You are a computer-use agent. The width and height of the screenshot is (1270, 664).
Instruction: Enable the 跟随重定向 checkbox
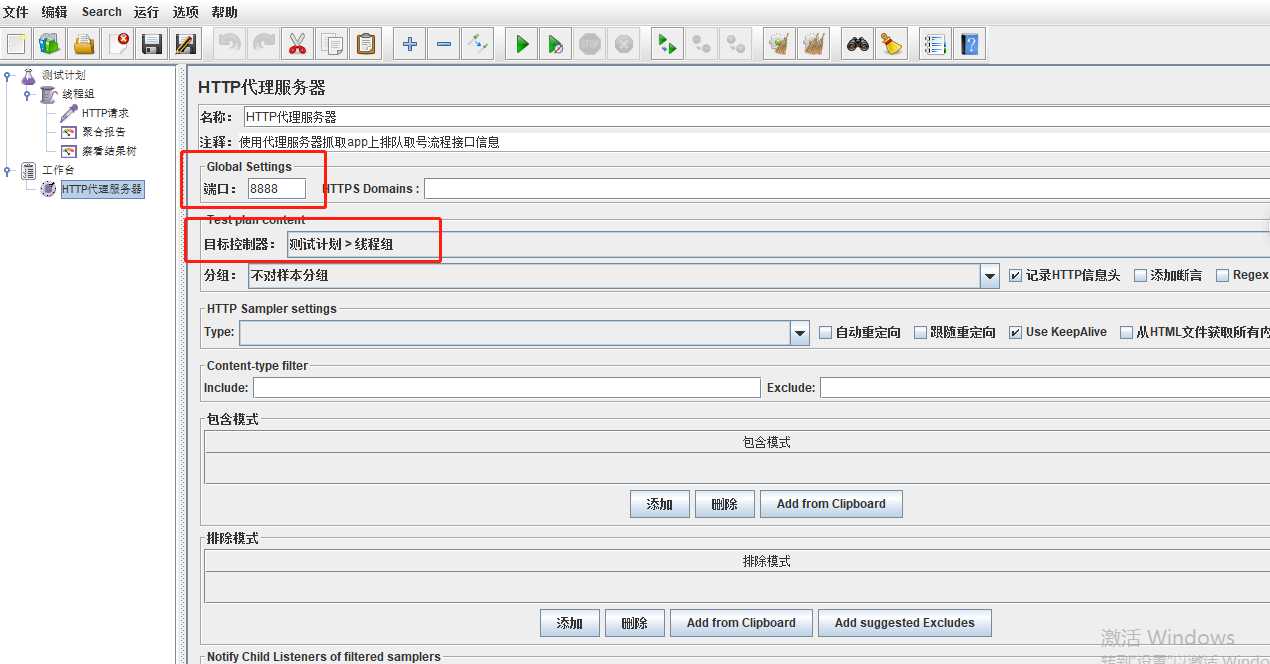pyautogui.click(x=920, y=333)
